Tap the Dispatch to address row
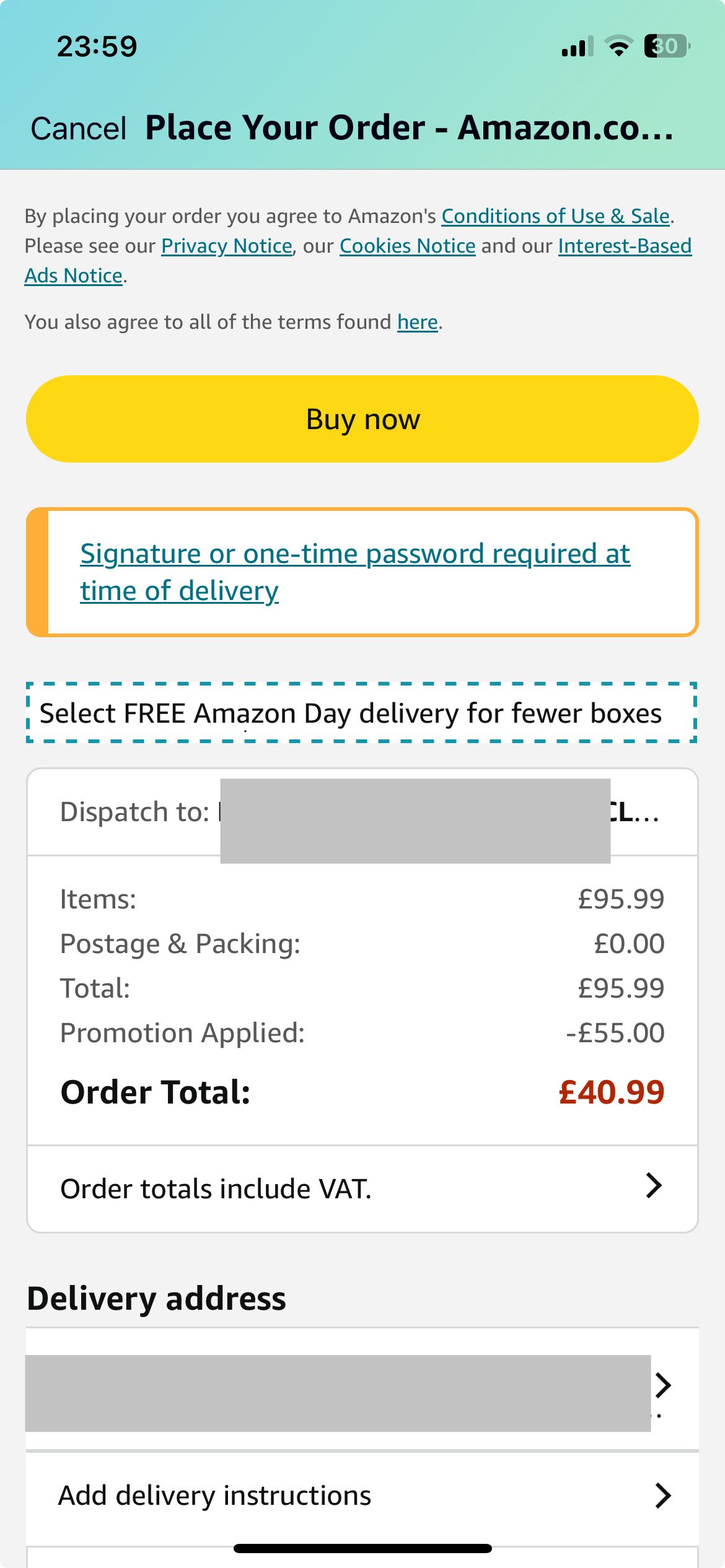The width and height of the screenshot is (725, 1568). pos(362,812)
